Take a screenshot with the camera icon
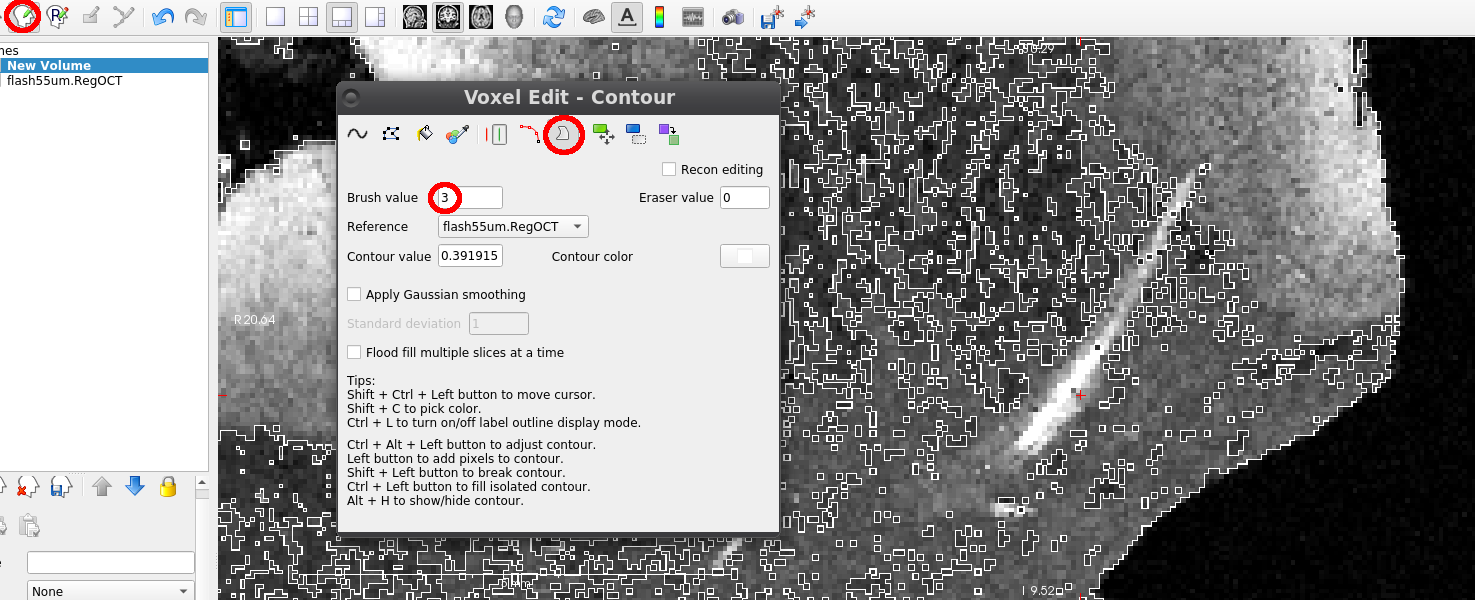The width and height of the screenshot is (1475, 600). pos(732,17)
